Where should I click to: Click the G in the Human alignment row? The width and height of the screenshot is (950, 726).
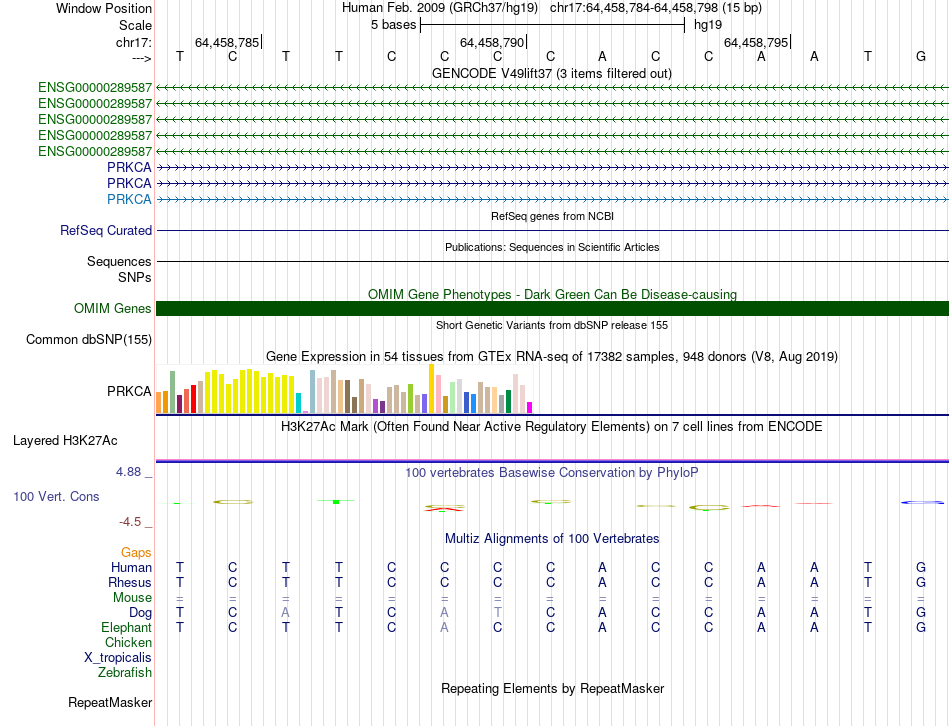(920, 568)
